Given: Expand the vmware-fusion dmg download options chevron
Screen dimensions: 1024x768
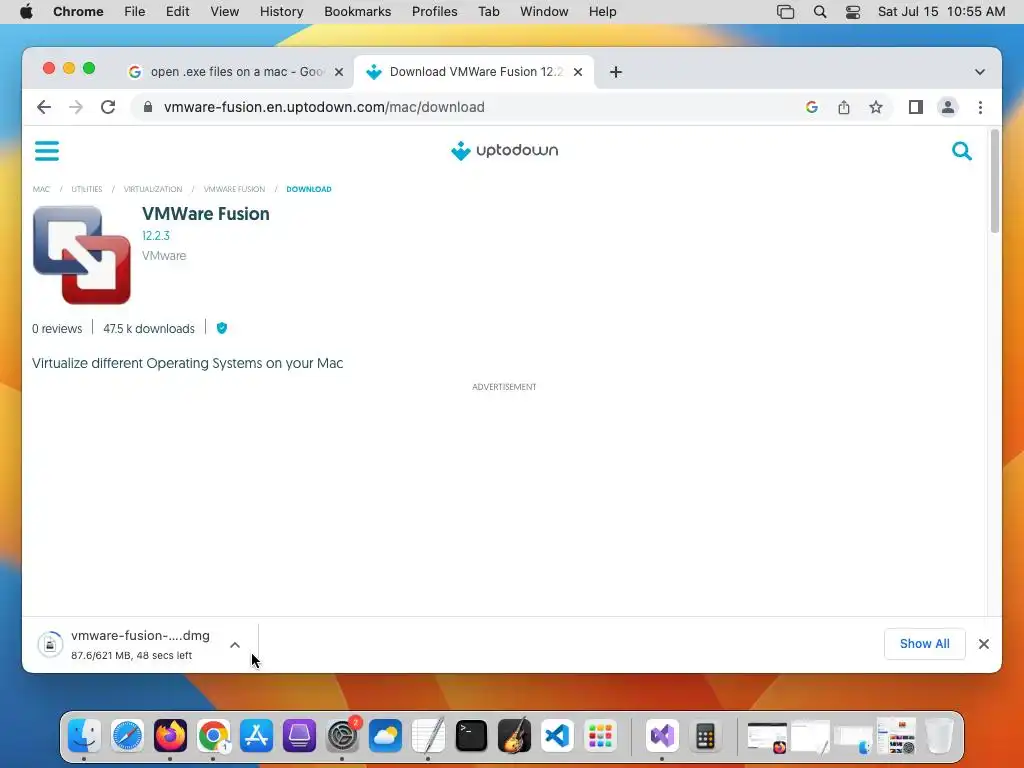Looking at the screenshot, I should coord(235,645).
